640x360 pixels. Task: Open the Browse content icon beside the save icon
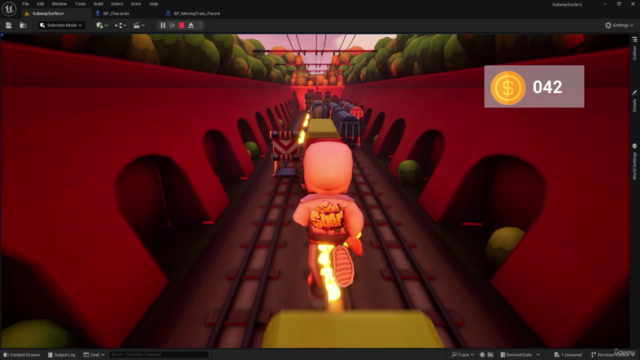pos(23,25)
